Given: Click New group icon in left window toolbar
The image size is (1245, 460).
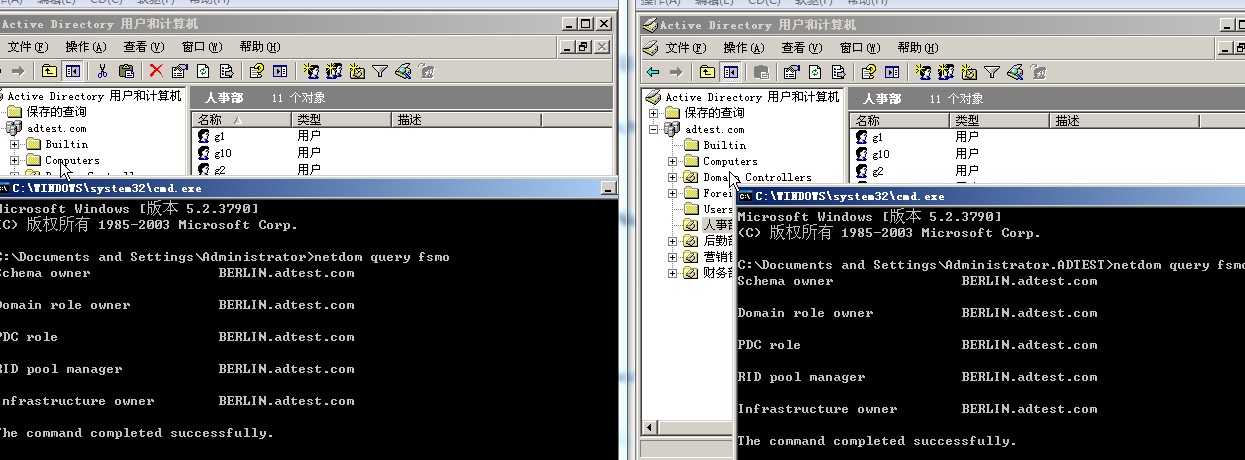Looking at the screenshot, I should pos(334,71).
